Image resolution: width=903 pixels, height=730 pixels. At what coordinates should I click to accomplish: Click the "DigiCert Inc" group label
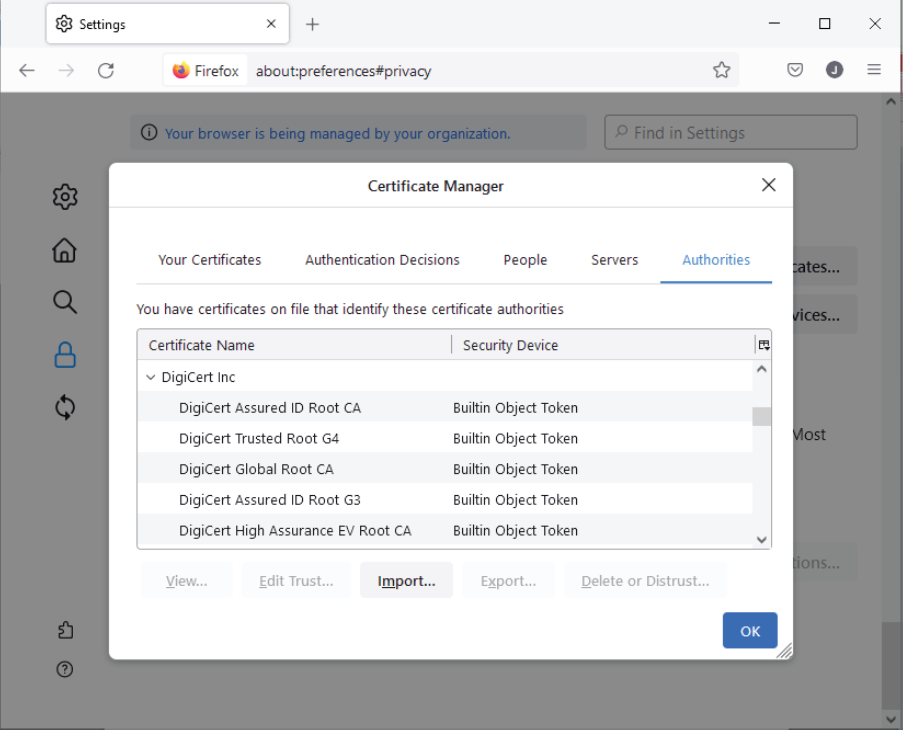tap(198, 377)
